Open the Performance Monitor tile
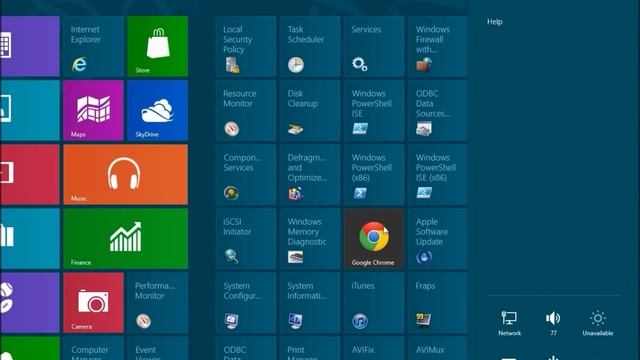 tap(158, 302)
